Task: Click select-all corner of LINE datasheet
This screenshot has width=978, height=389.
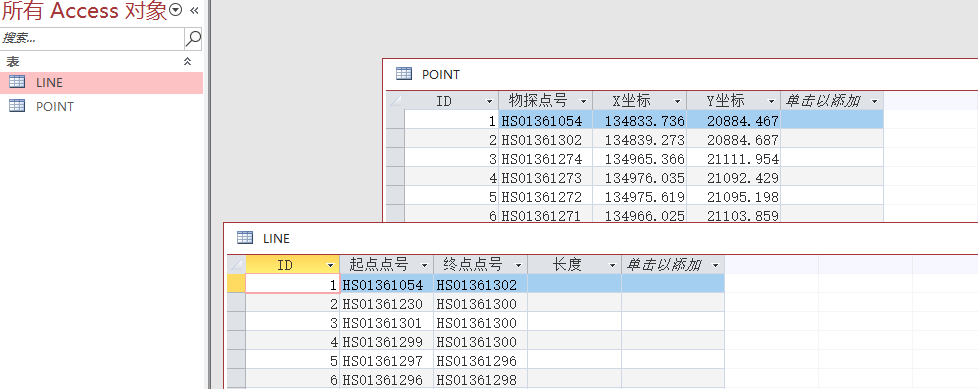Action: click(236, 265)
